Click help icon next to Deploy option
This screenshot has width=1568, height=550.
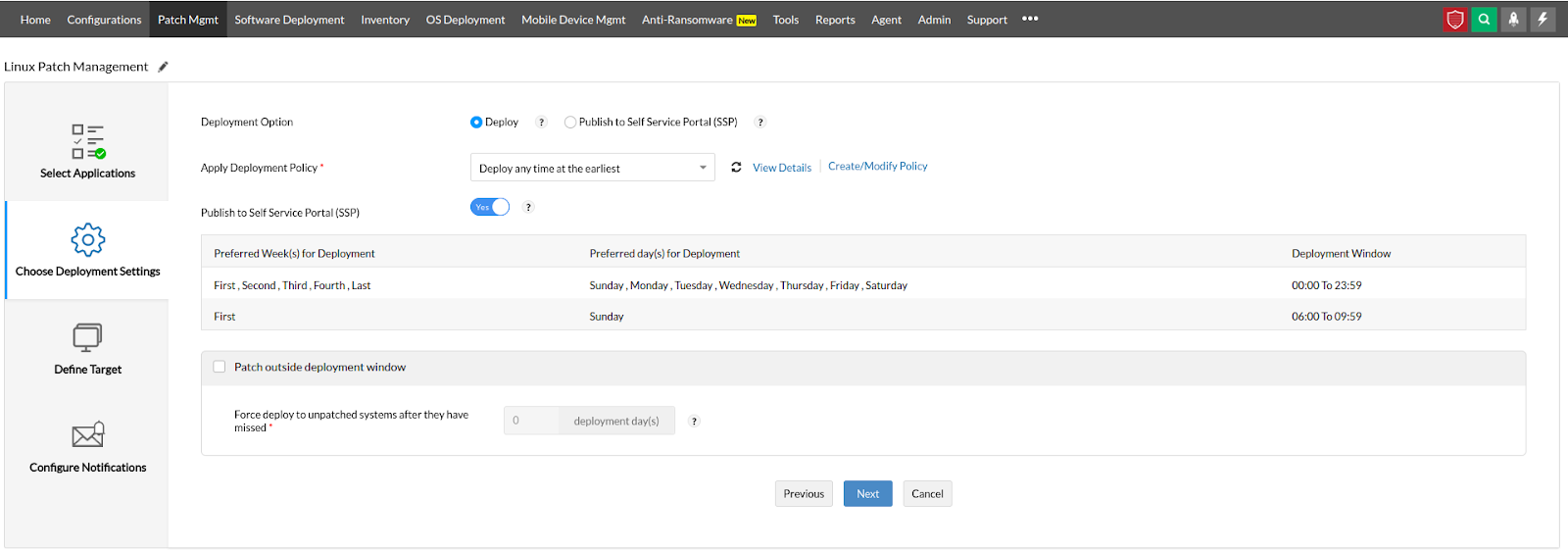pos(541,123)
